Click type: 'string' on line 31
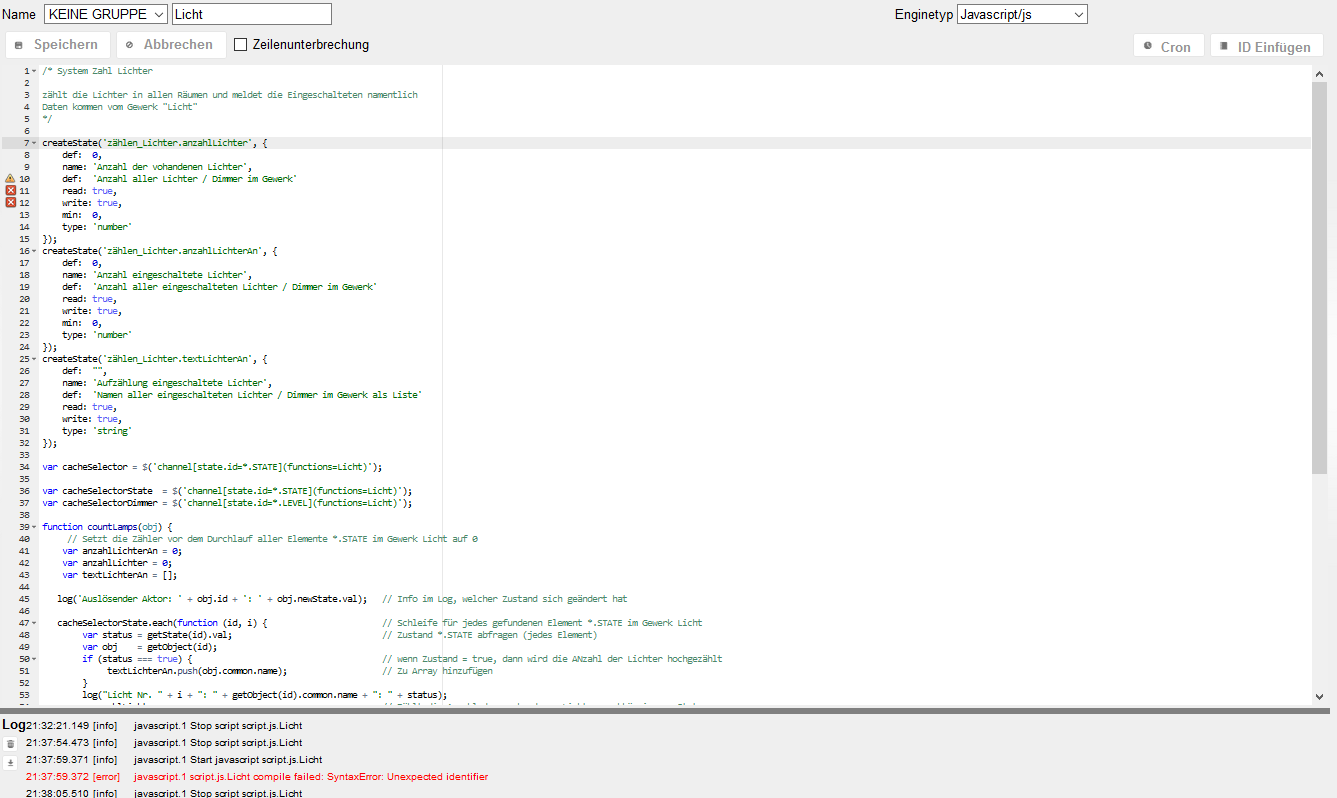 97,431
